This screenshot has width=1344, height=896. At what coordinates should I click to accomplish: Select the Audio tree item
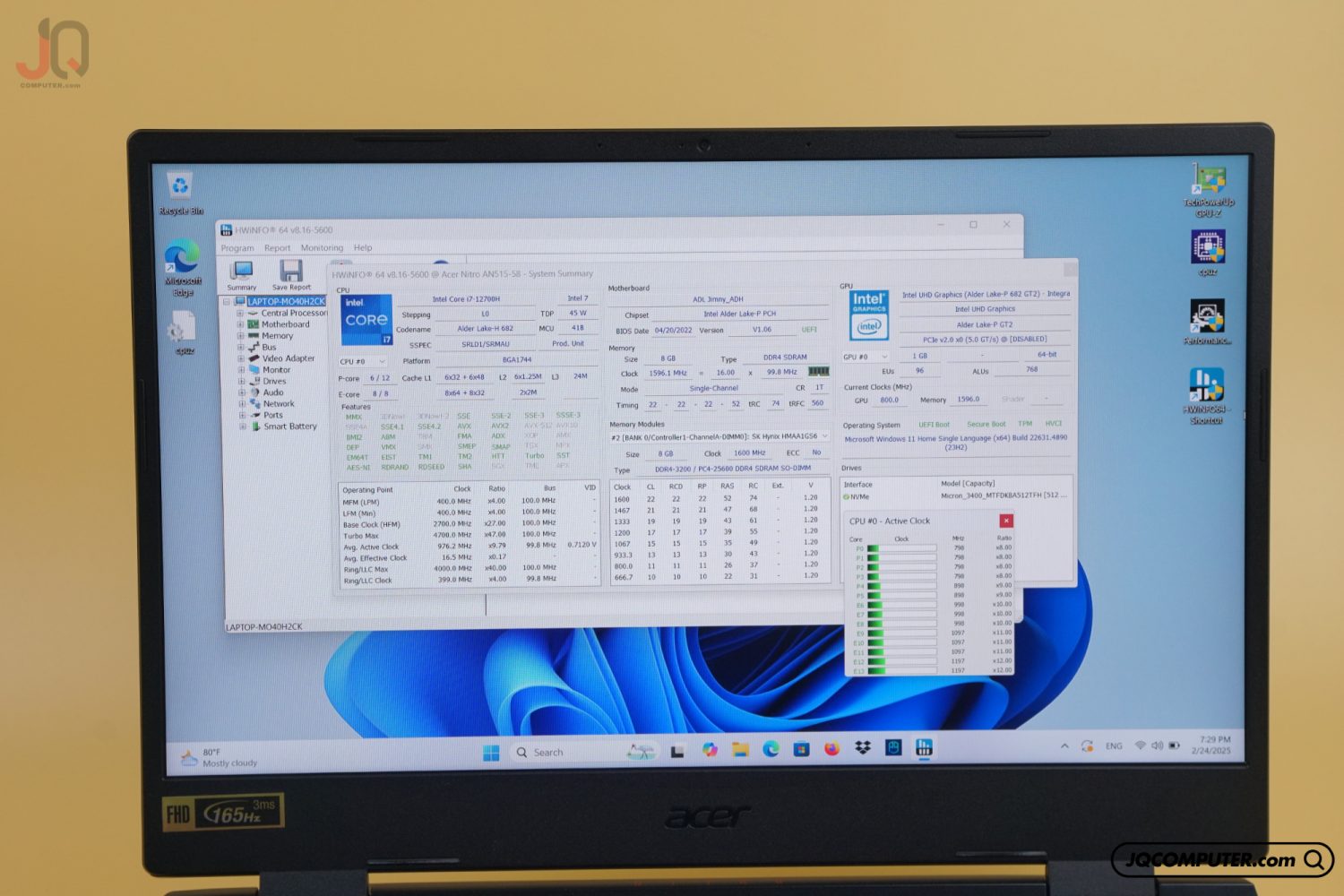coord(273,392)
